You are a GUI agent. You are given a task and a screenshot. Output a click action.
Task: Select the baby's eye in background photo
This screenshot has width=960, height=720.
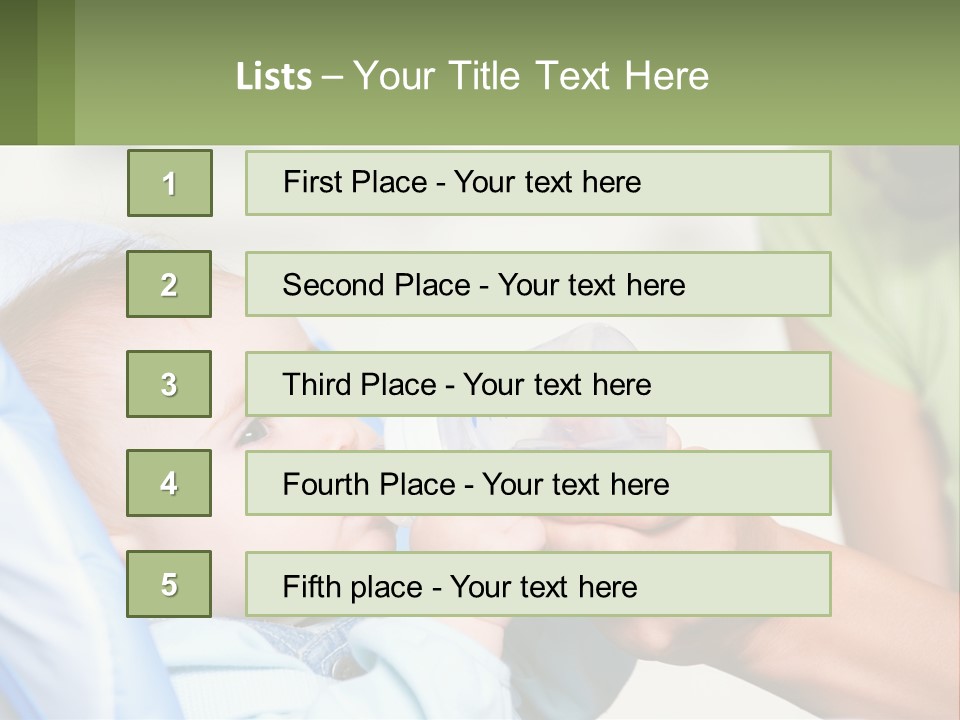251,432
